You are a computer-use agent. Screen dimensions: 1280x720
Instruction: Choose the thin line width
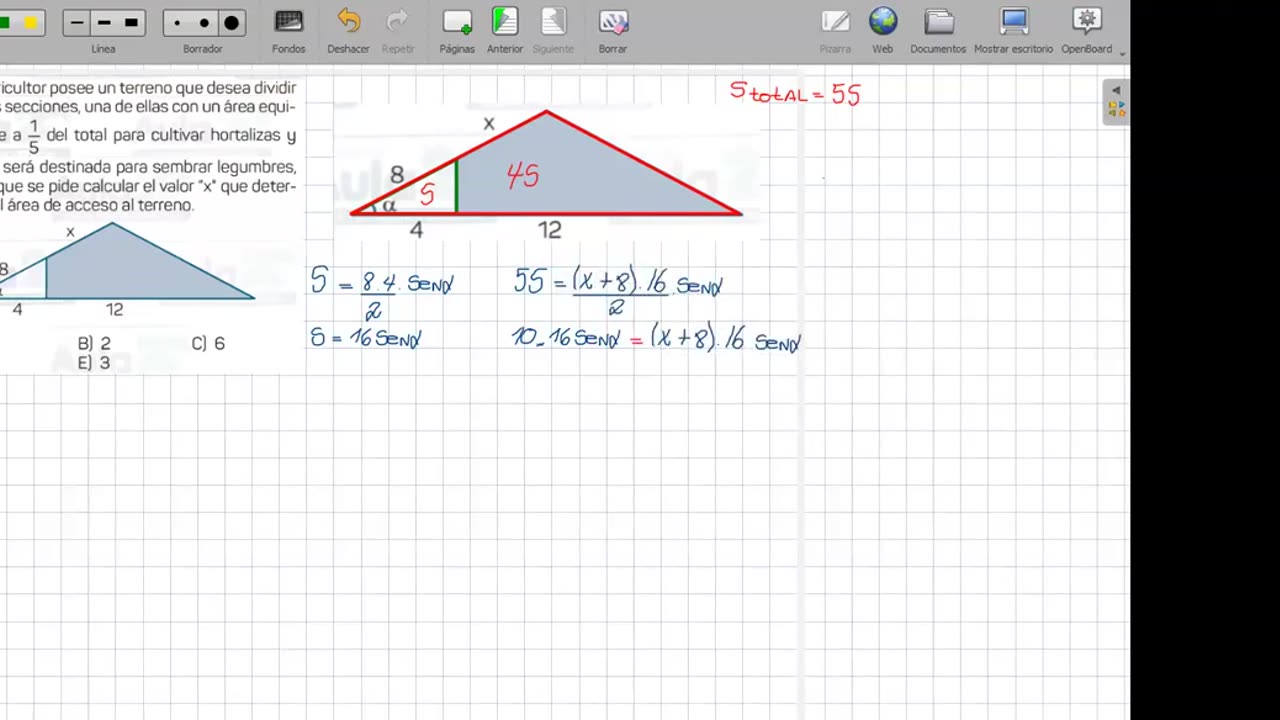pyautogui.click(x=77, y=22)
